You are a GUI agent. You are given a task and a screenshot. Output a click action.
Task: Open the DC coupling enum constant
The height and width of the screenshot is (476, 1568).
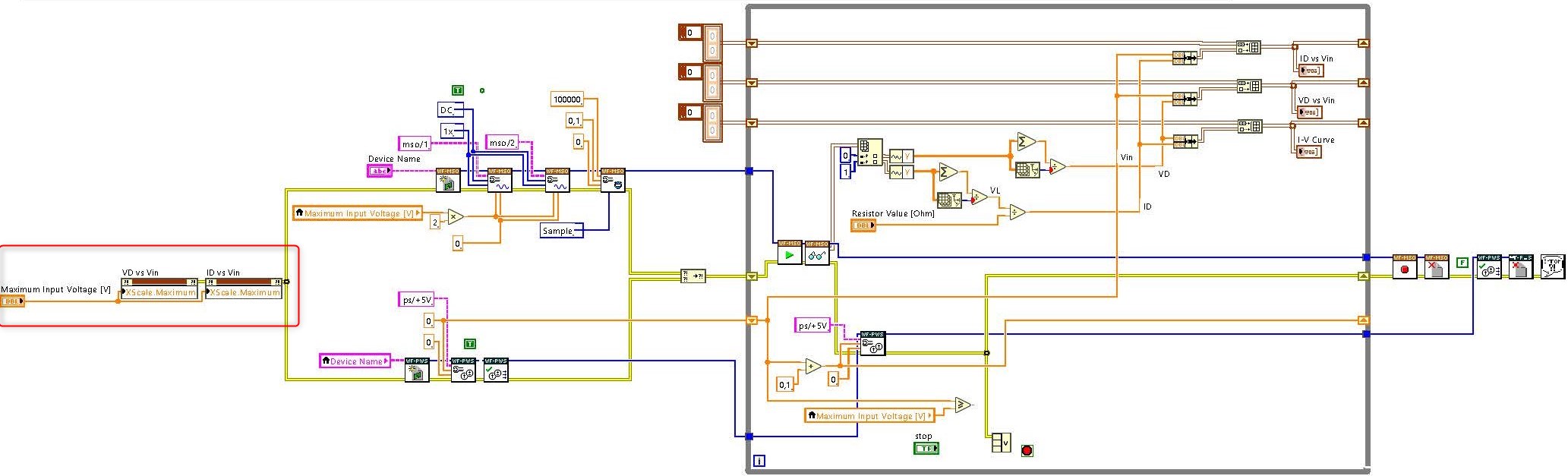[x=446, y=110]
